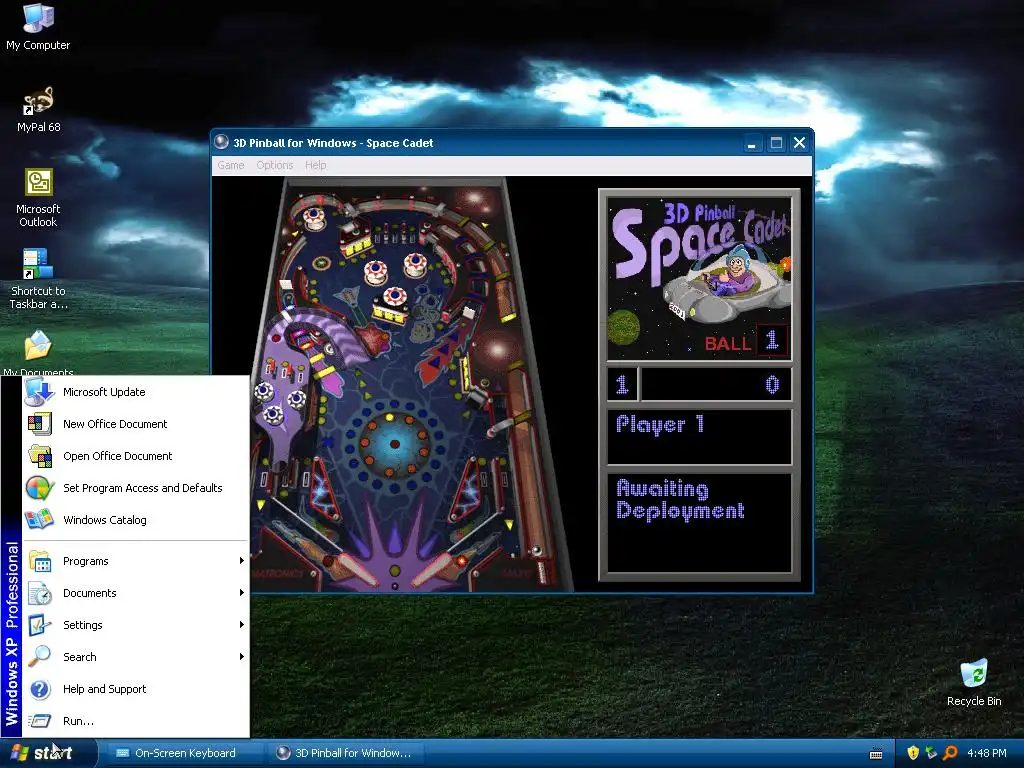The image size is (1024, 768).
Task: Expand the Documents submenu arrow
Action: [x=242, y=593]
